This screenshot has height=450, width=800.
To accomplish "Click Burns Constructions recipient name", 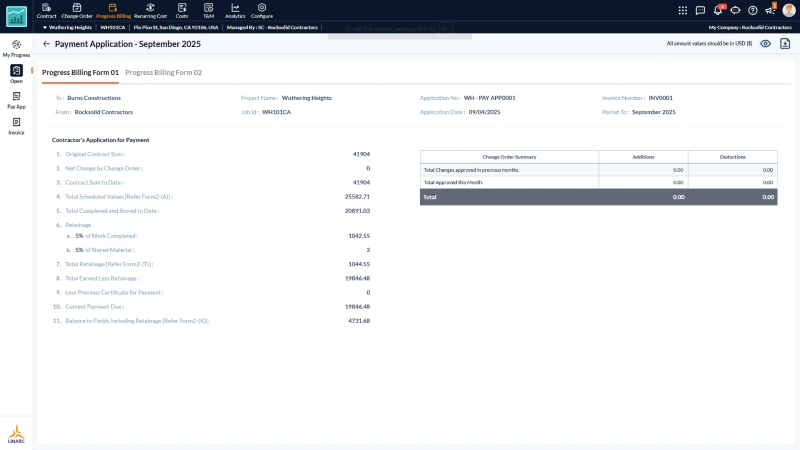I will pos(94,98).
